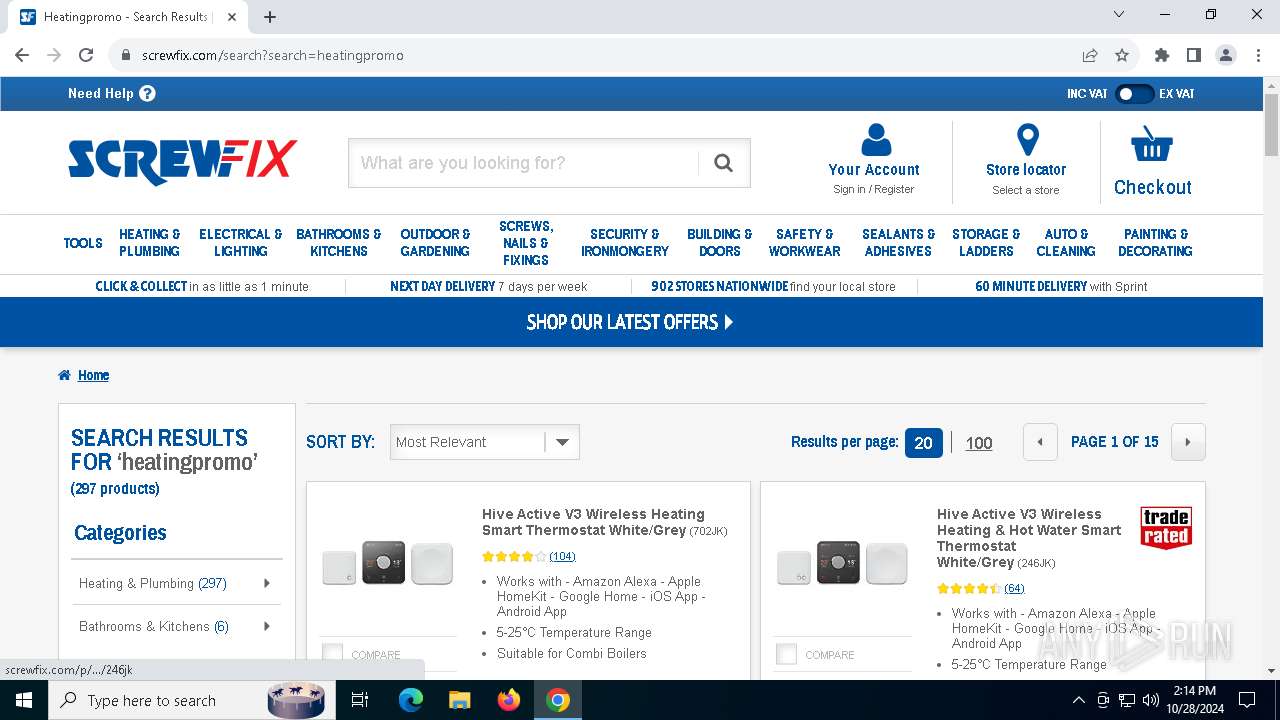
Task: Open the Heating & Plumbing menu
Action: pos(150,243)
